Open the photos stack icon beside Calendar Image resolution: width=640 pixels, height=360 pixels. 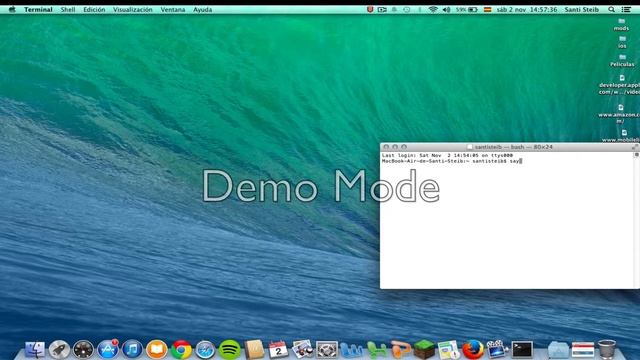(302, 349)
